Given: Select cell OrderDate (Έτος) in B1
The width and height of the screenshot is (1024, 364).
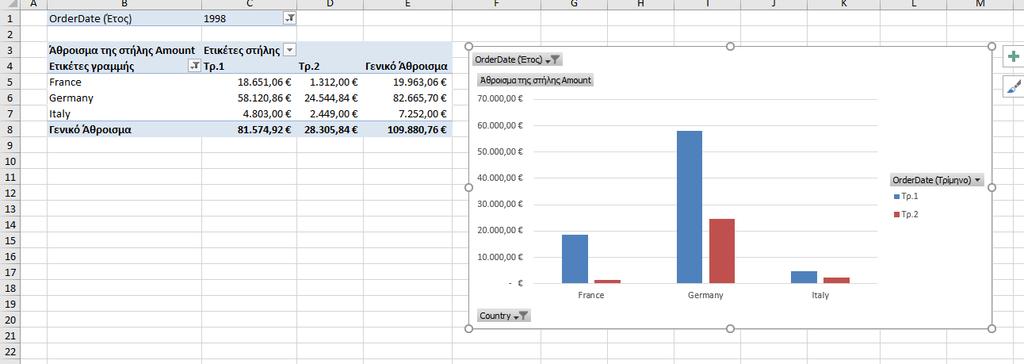Looking at the screenshot, I should point(124,19).
